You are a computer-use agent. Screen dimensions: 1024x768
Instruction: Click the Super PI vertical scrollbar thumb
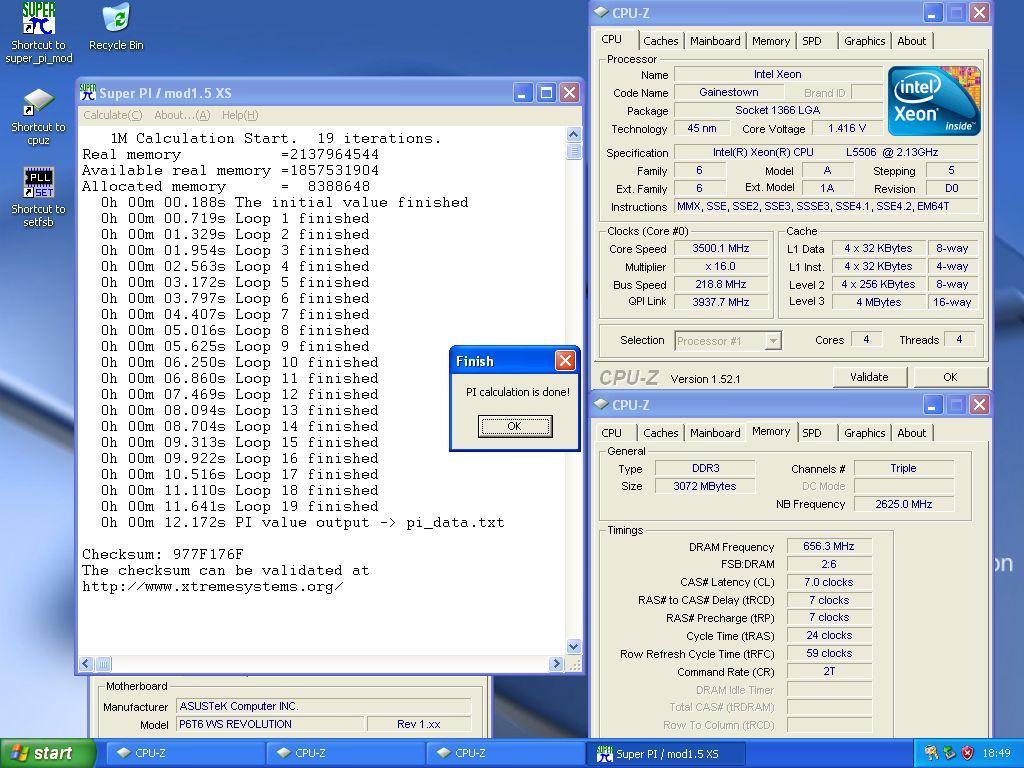(x=573, y=151)
